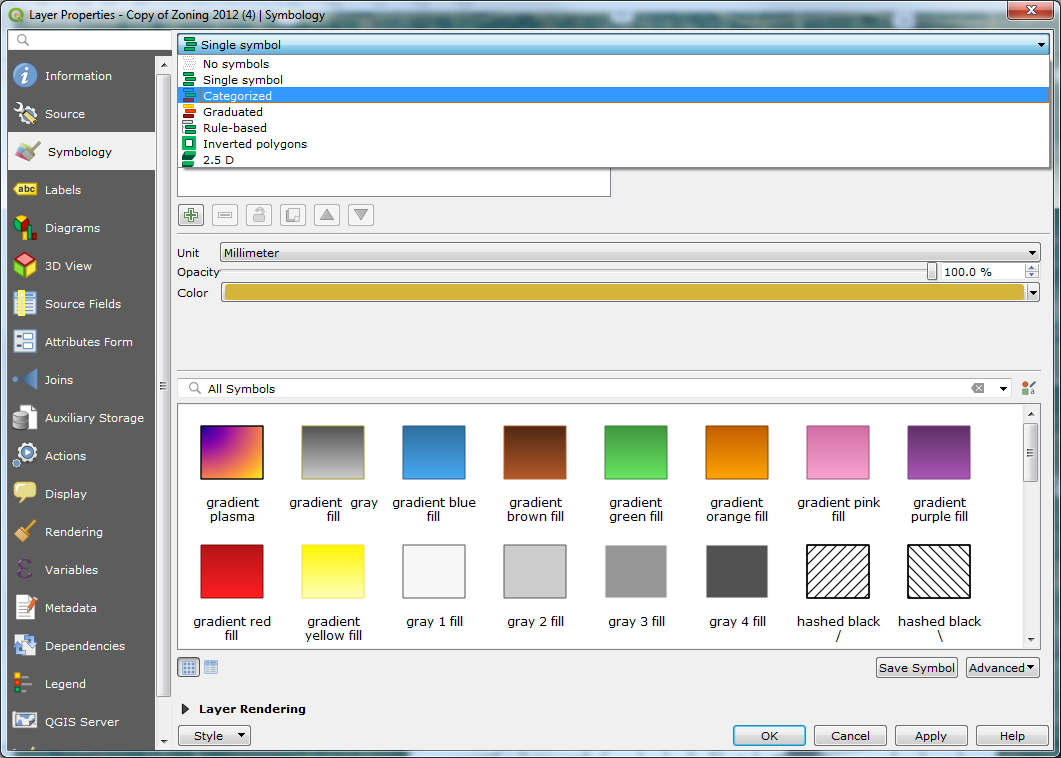Image resolution: width=1061 pixels, height=758 pixels.
Task: Open the Source settings icon
Action: click(25, 114)
